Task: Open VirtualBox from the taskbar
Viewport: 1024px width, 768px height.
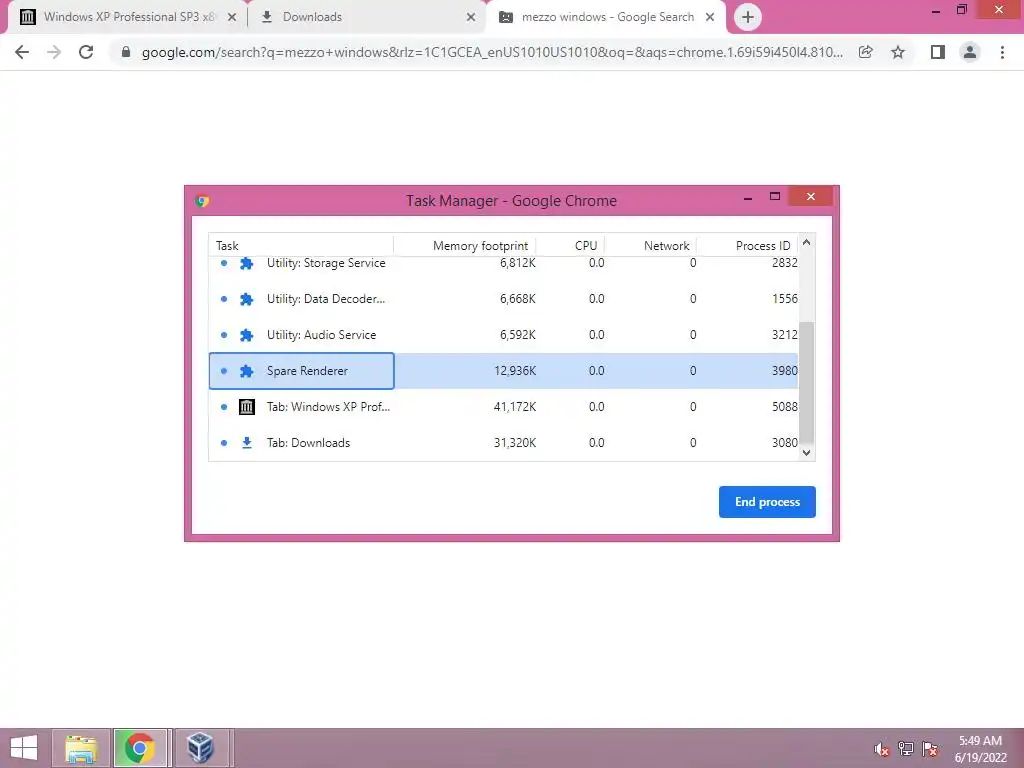Action: (x=200, y=748)
